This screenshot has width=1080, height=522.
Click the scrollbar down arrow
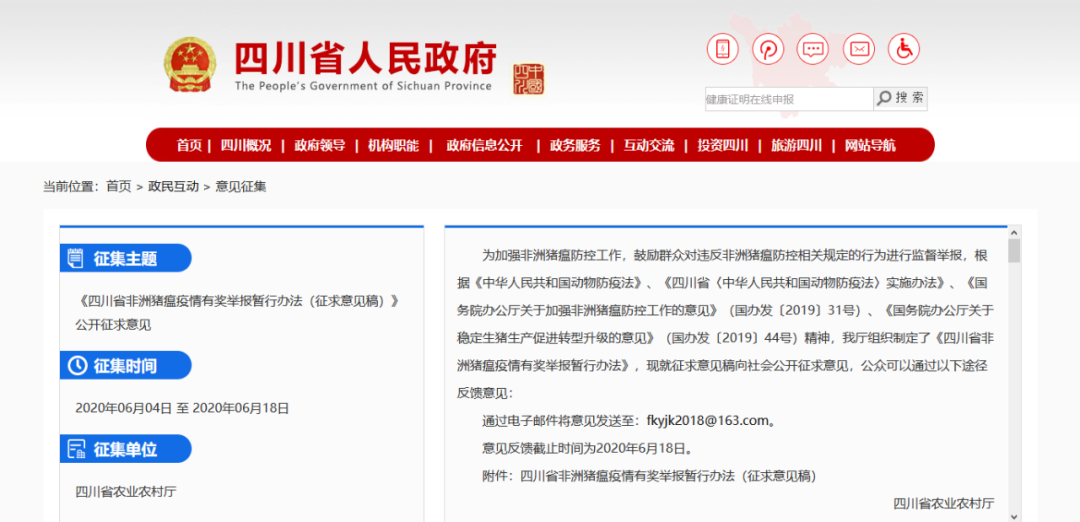(1014, 516)
